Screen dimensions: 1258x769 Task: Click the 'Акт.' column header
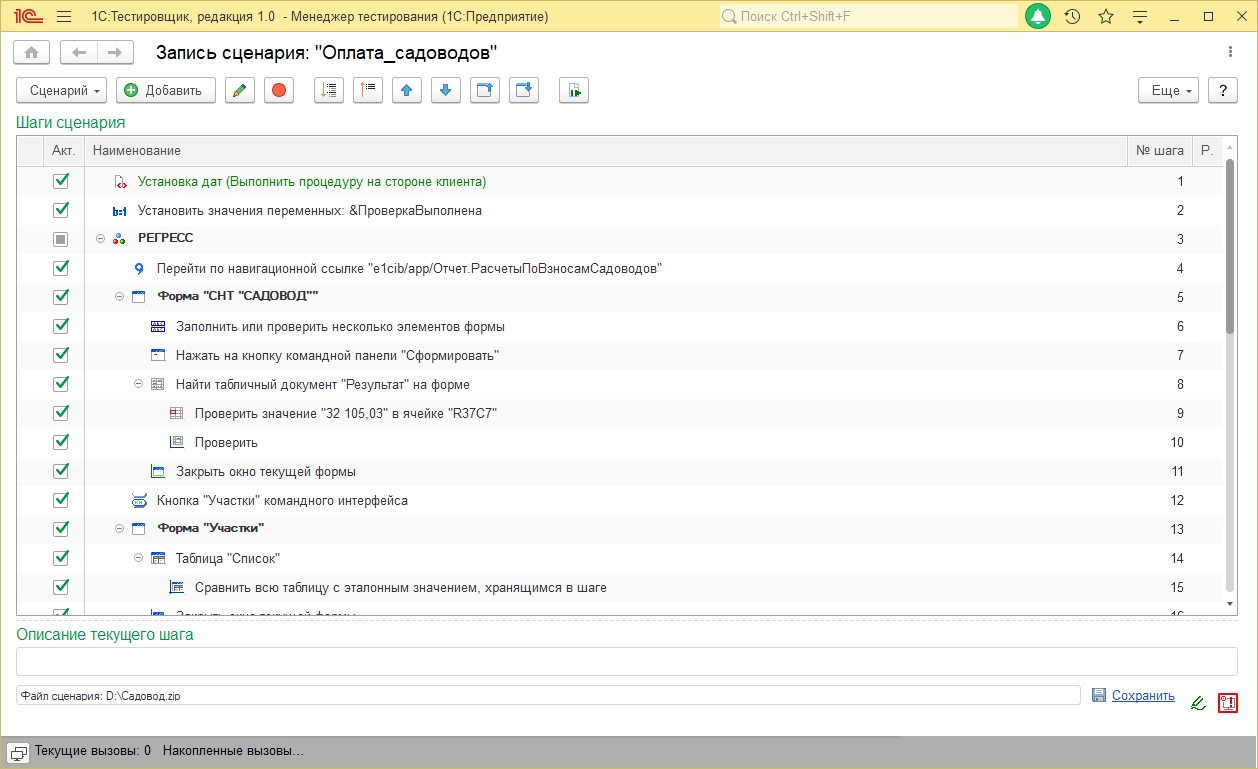[63, 150]
